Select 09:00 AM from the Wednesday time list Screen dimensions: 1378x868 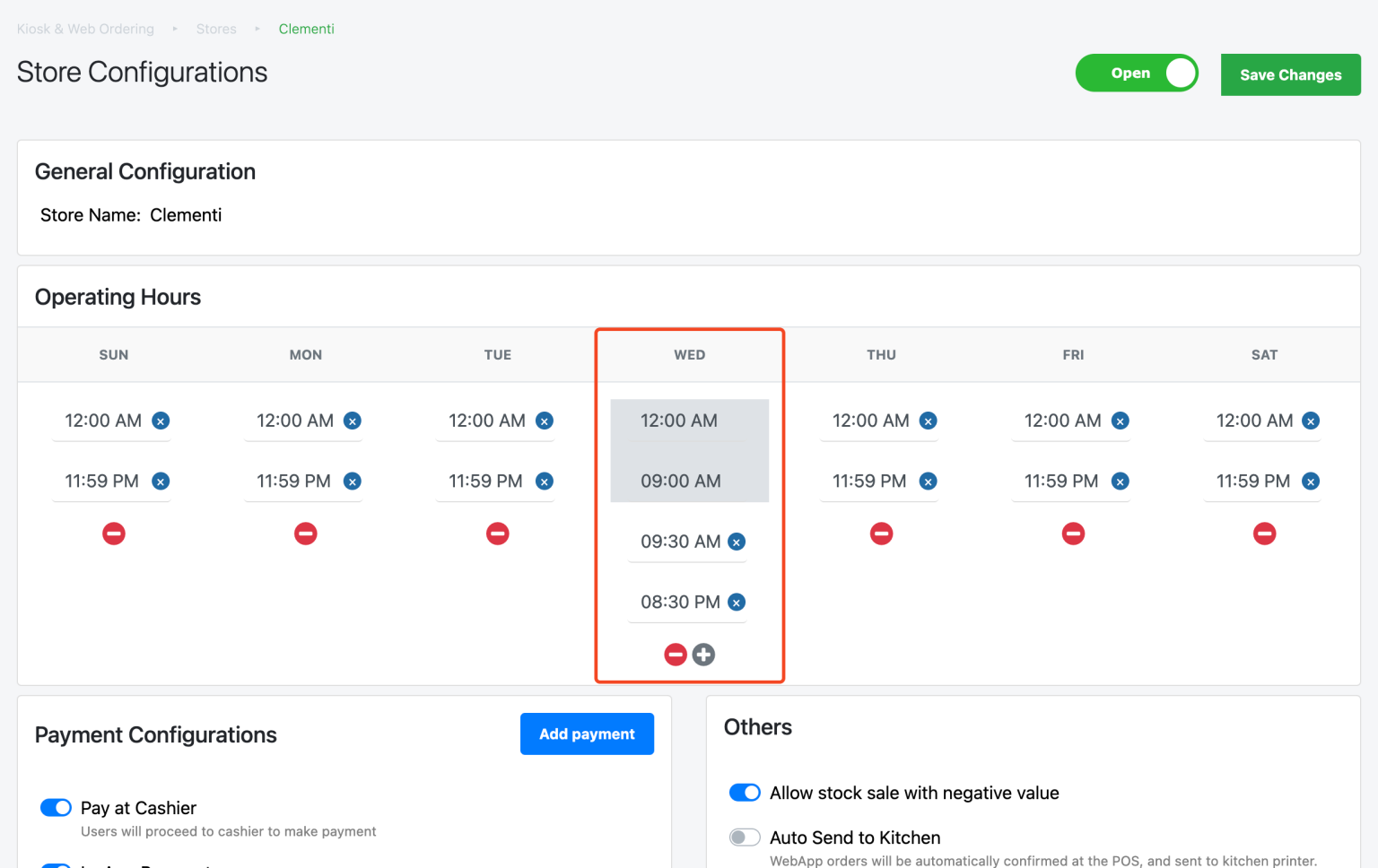[x=679, y=481]
